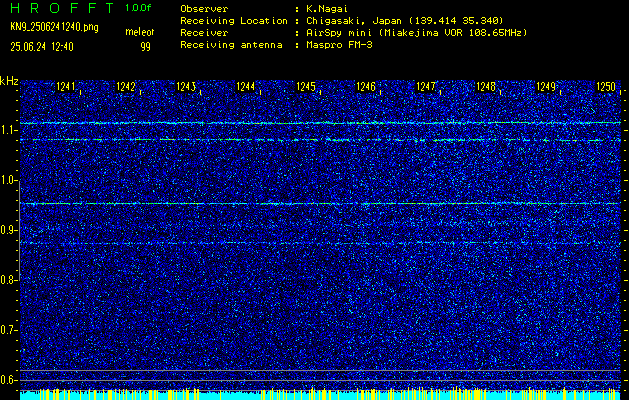
Task: Select the file name KN9_2506241240.png
Action: tap(54, 27)
